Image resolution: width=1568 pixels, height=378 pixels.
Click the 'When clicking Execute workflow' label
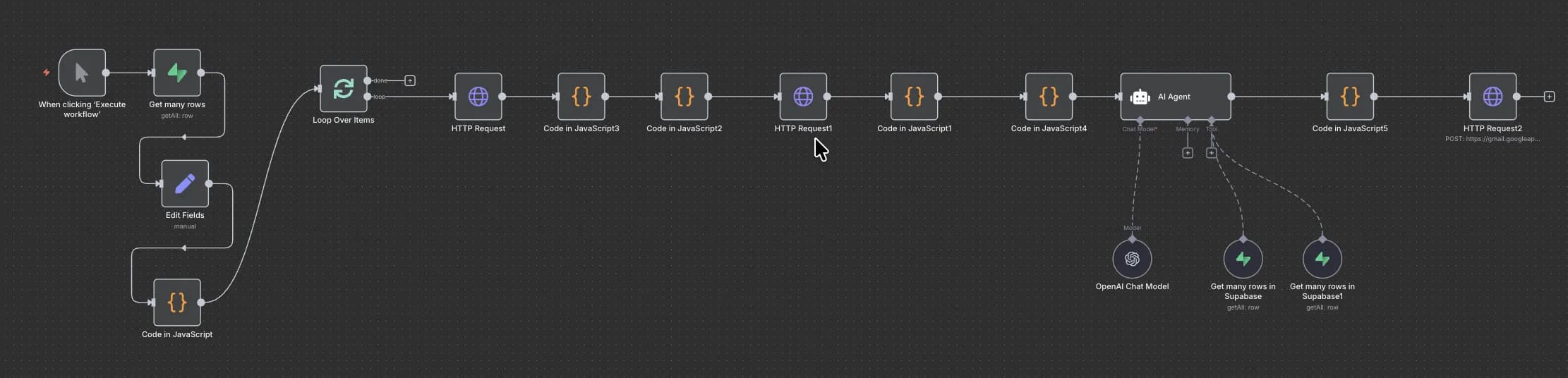(x=82, y=109)
